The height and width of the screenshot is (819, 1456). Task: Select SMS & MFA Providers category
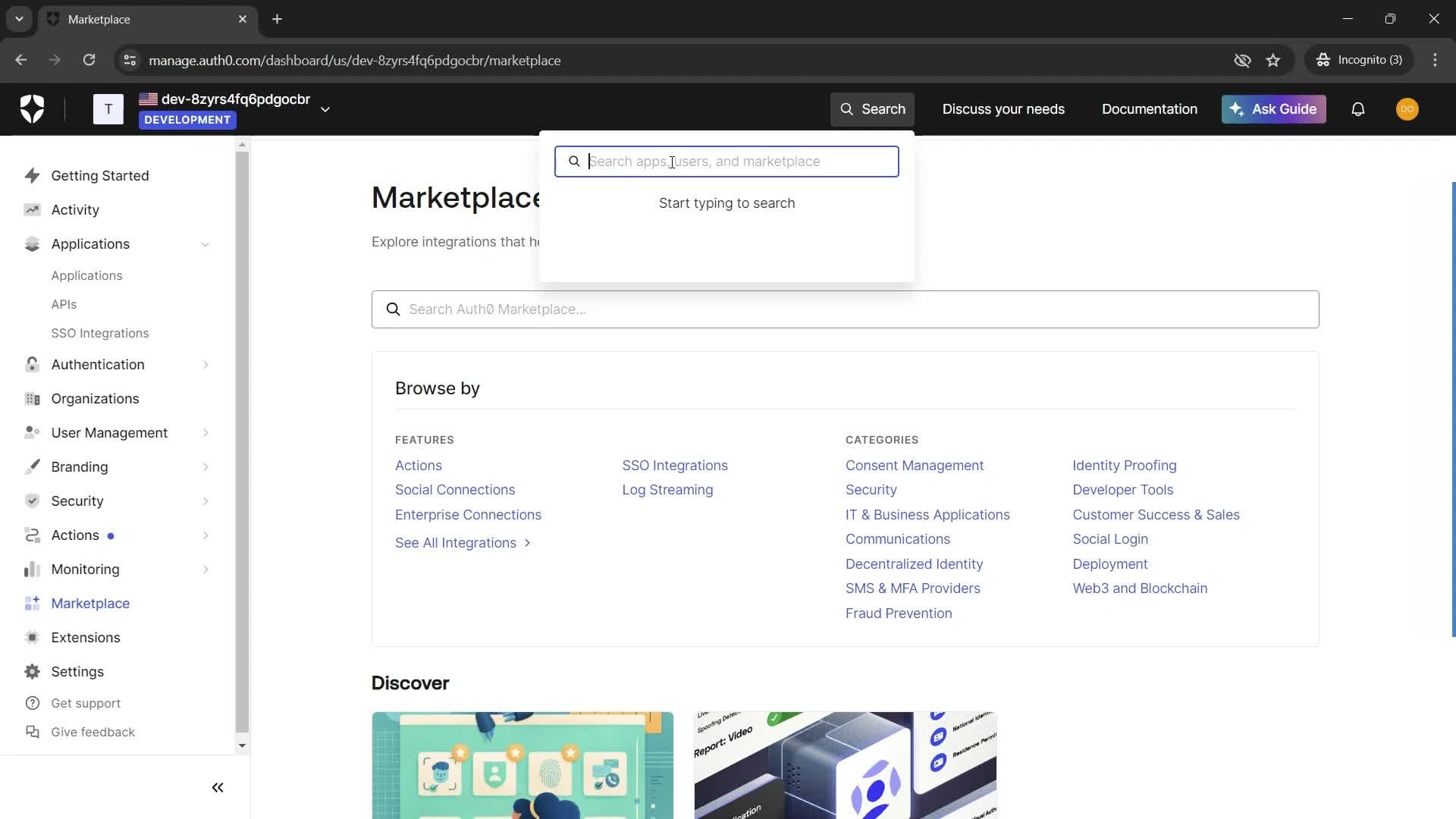[x=913, y=588]
